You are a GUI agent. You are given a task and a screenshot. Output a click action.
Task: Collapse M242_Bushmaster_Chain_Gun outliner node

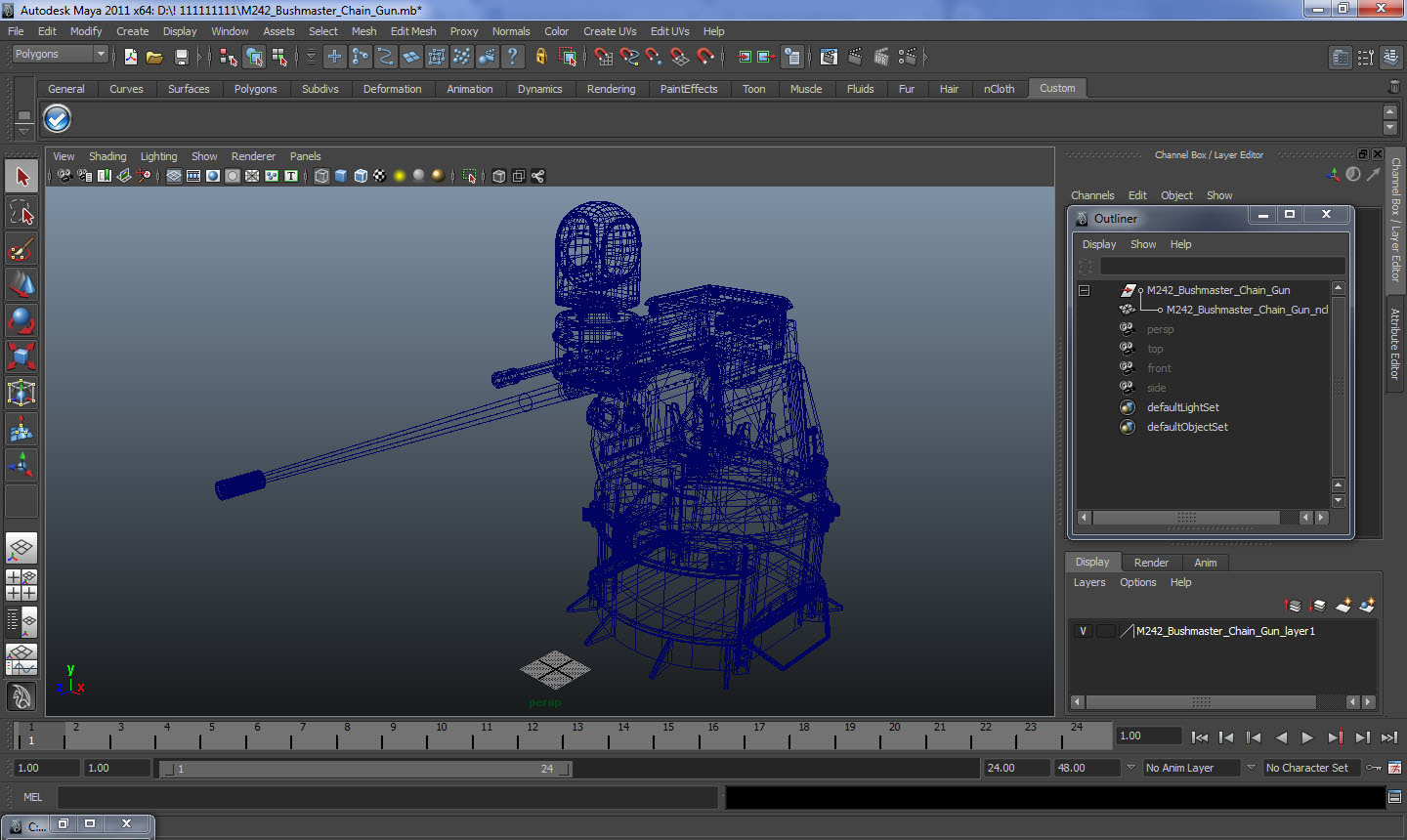(1084, 291)
